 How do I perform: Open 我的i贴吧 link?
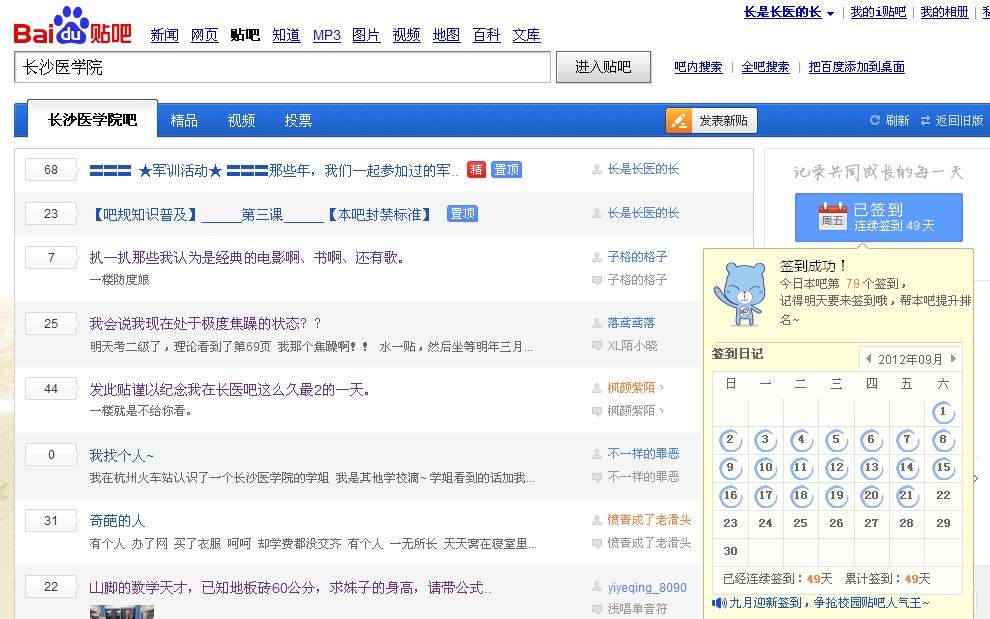[x=878, y=12]
